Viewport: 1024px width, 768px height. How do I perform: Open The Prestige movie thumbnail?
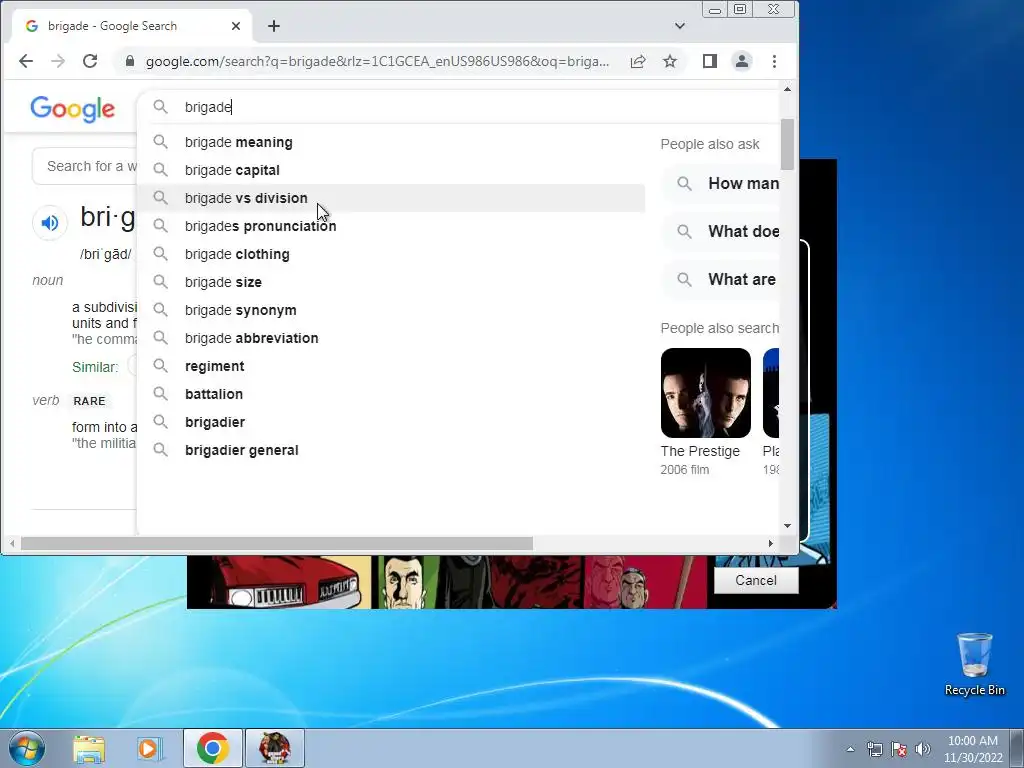click(x=706, y=392)
